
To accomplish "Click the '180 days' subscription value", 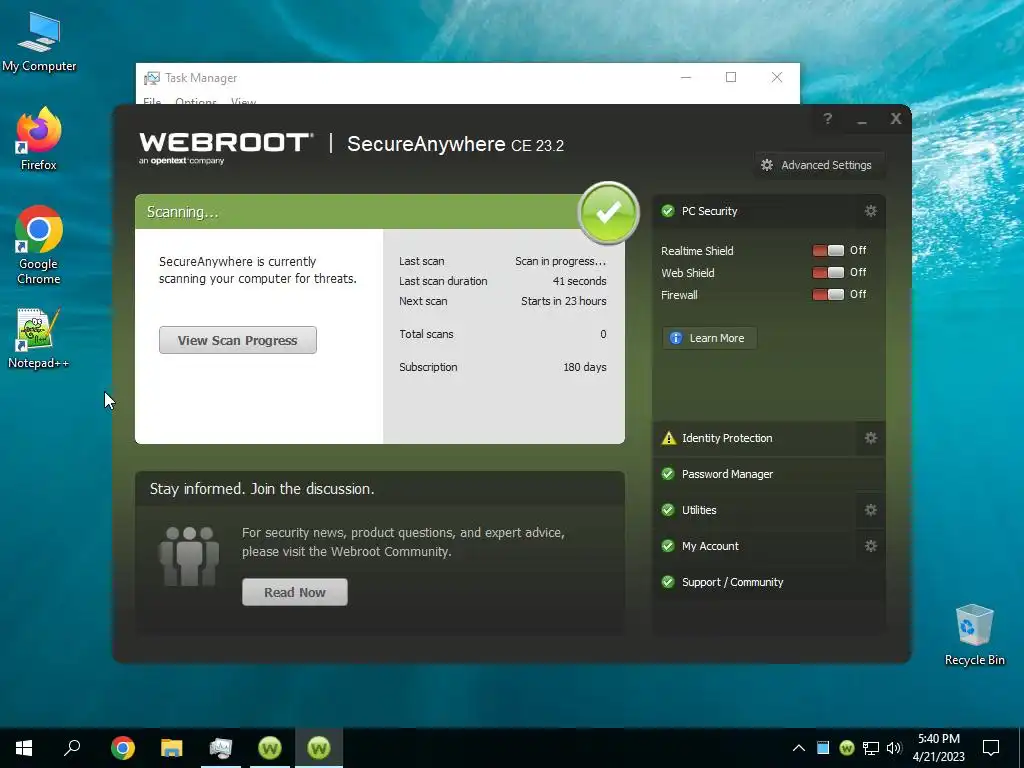I will coord(584,367).
